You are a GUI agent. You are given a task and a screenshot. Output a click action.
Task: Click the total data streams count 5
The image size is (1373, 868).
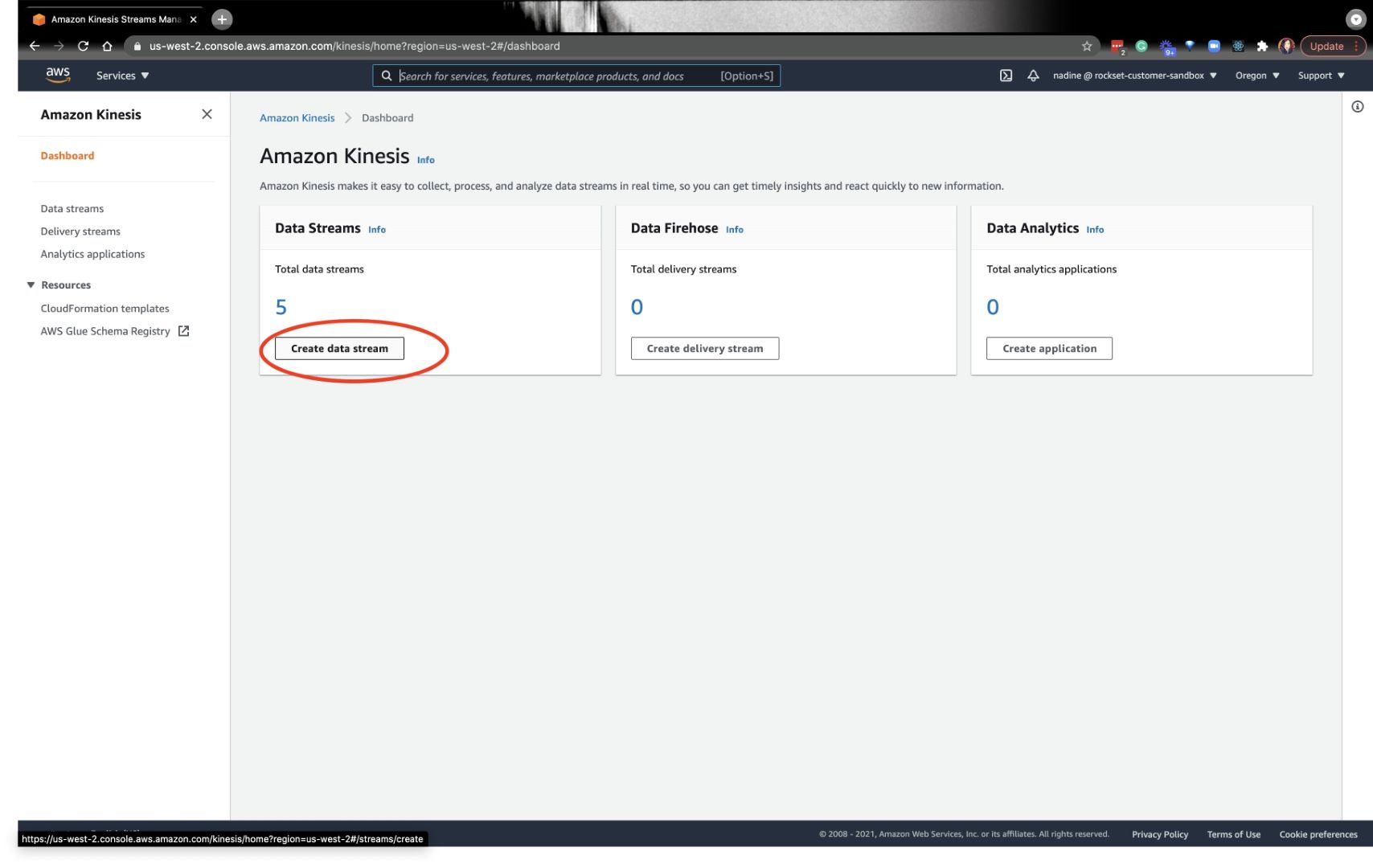[281, 307]
